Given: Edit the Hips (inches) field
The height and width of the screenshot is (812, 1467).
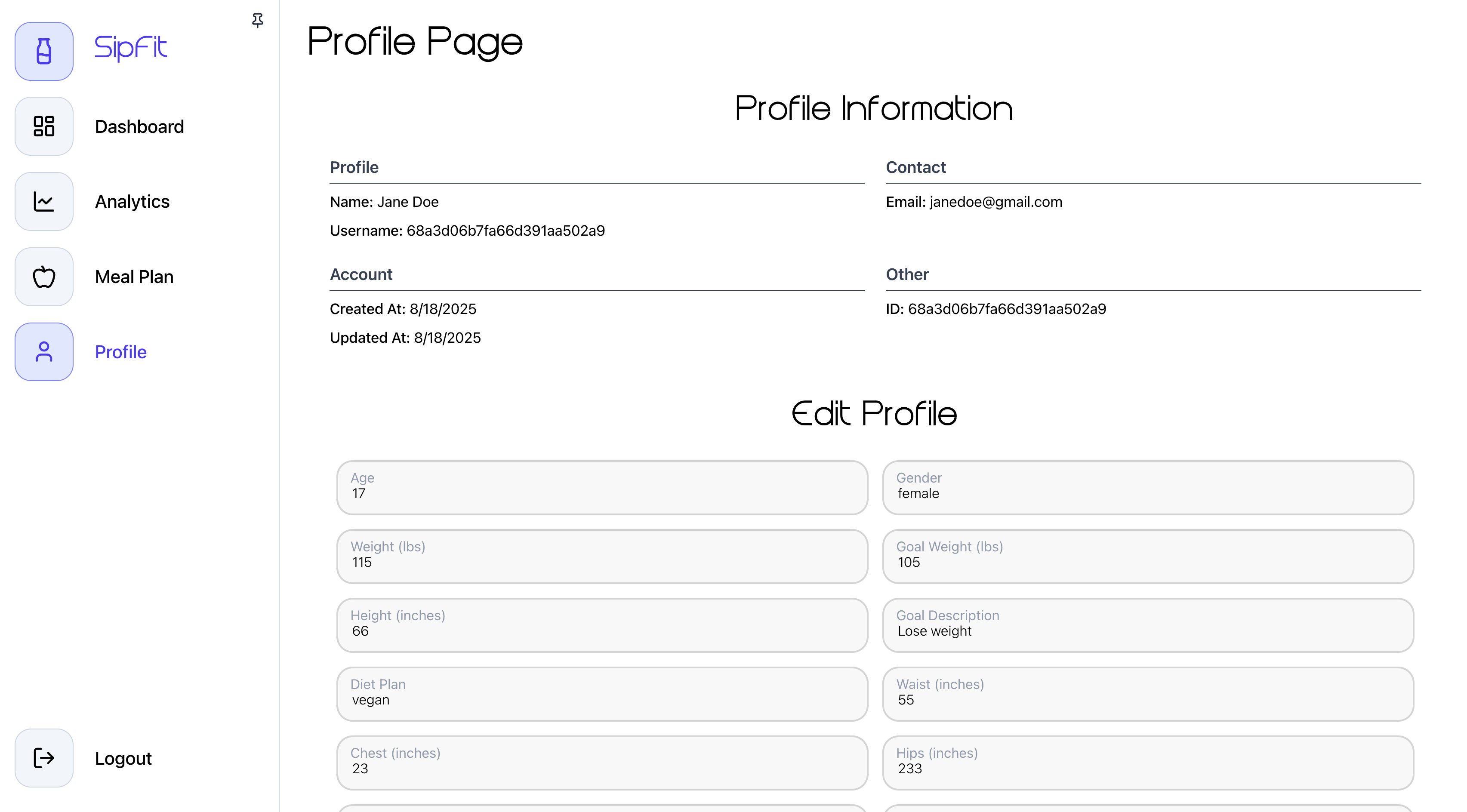Looking at the screenshot, I should (x=1148, y=763).
